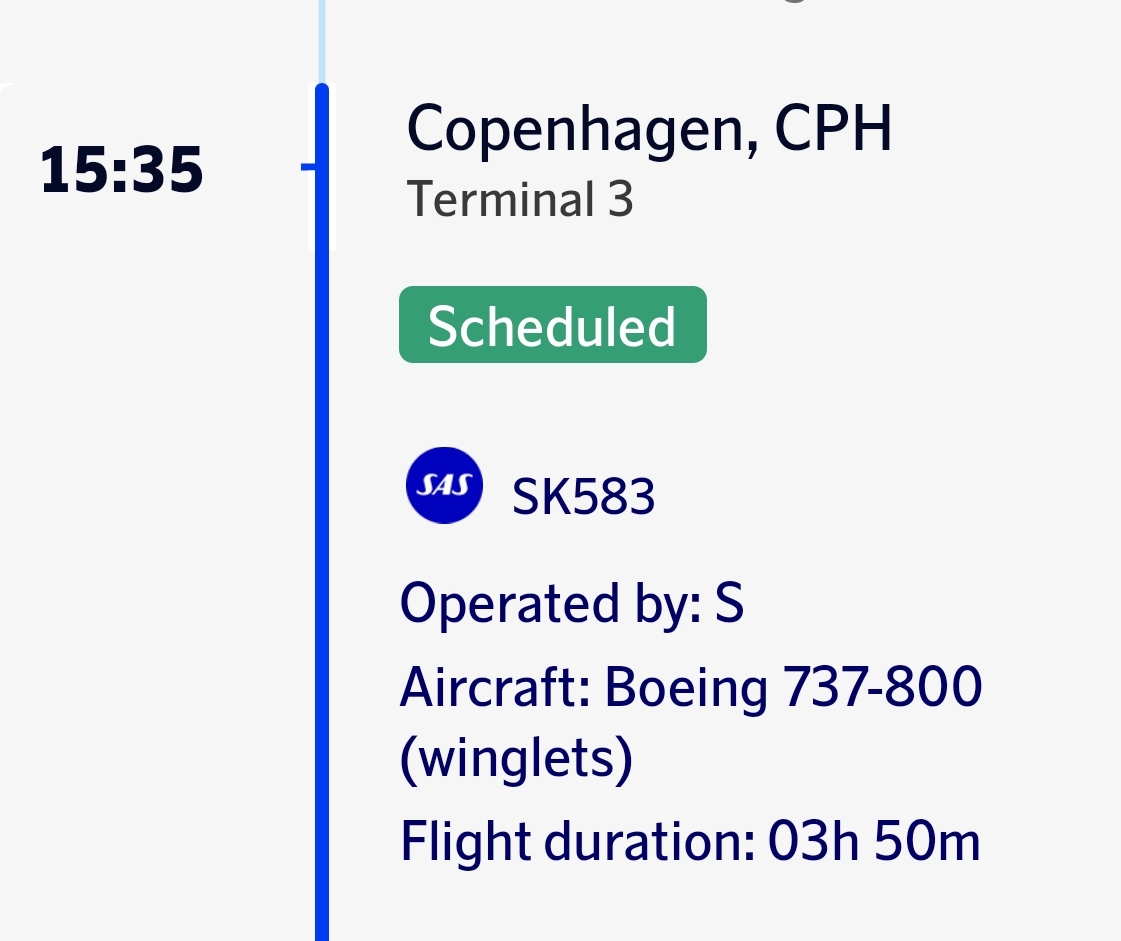Select the Terminal 3 label

pos(520,200)
